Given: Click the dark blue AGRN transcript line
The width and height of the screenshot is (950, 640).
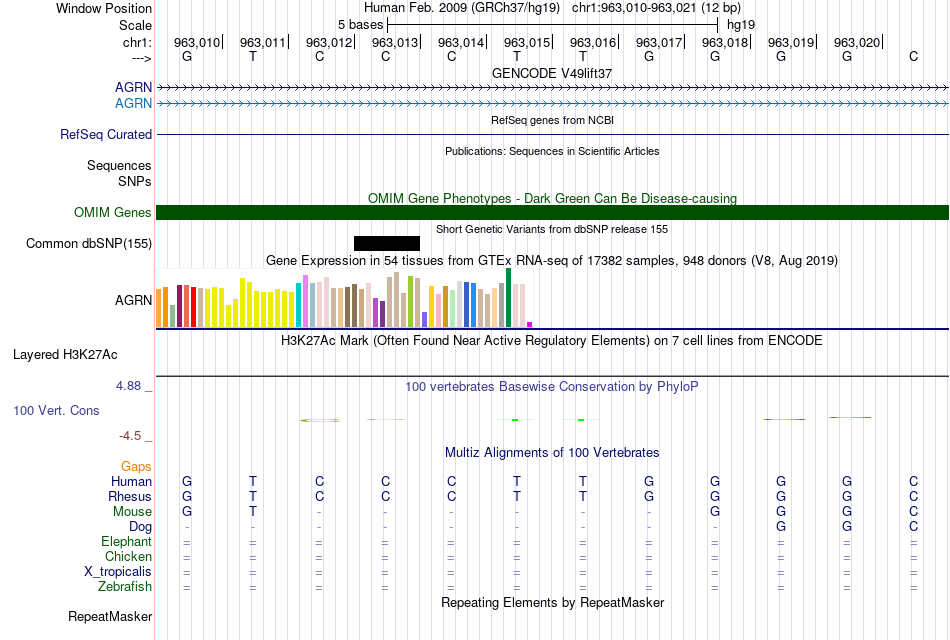Looking at the screenshot, I should (553, 88).
